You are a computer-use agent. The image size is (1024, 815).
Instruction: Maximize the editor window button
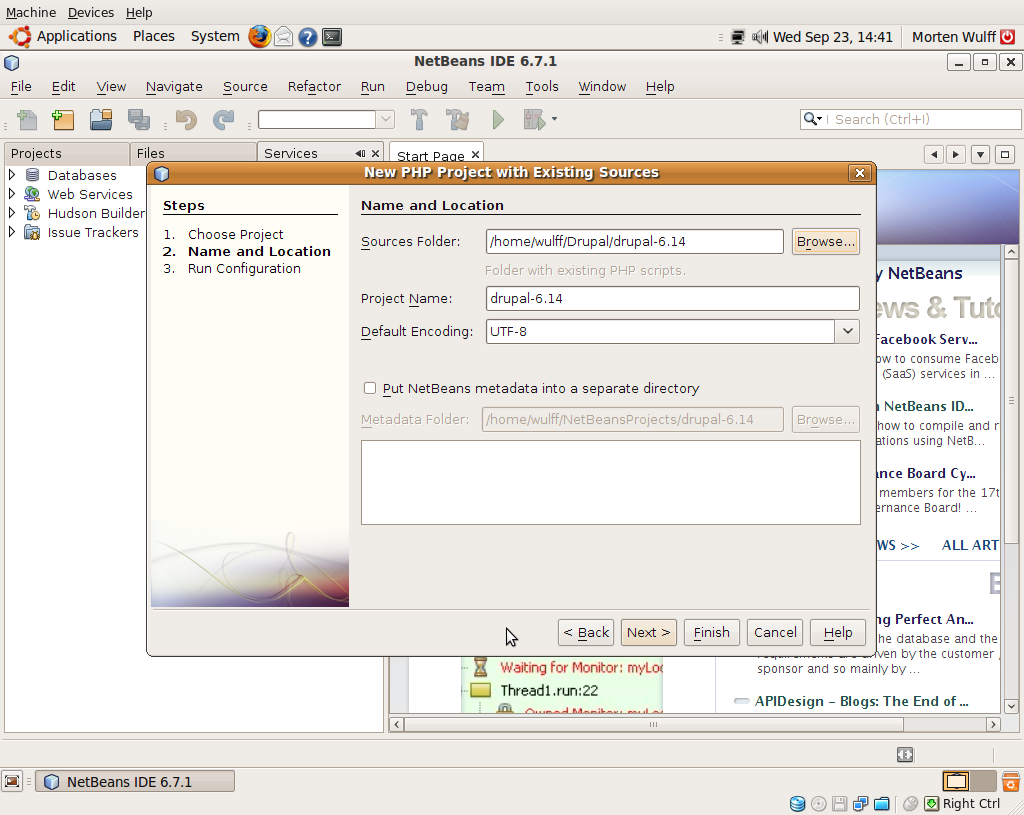pos(1004,155)
